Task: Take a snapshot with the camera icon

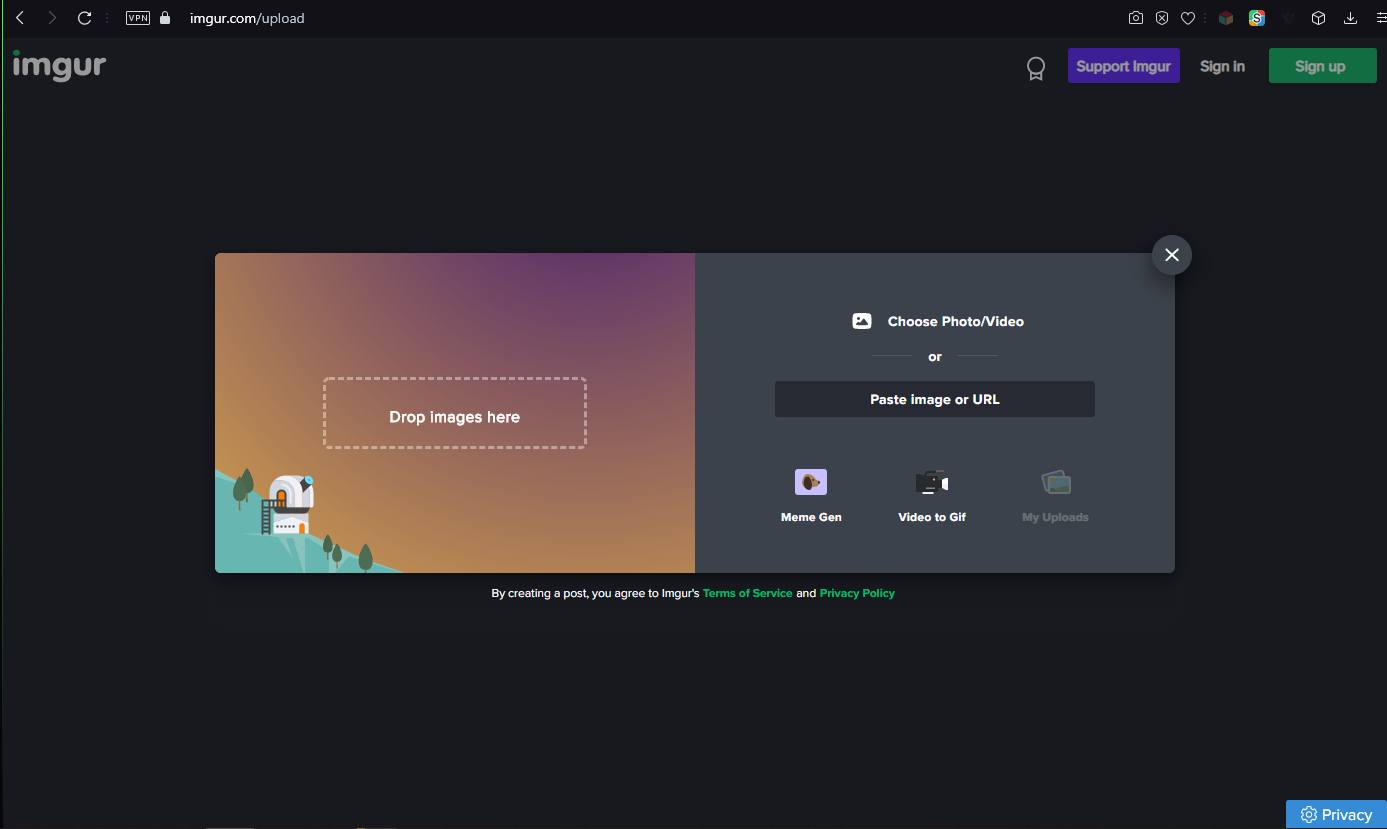Action: (x=1135, y=18)
